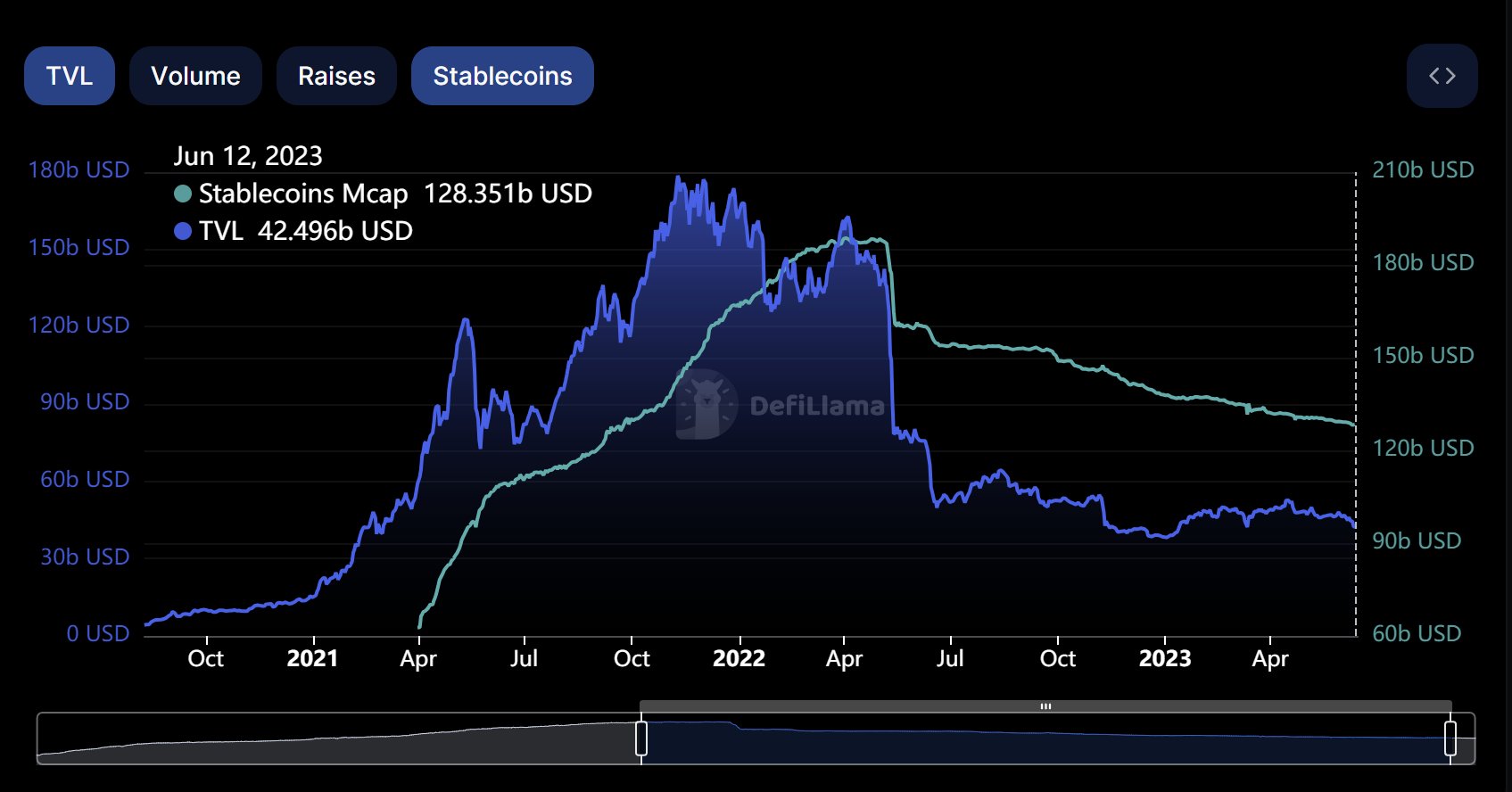Enable the Raises chart series
This screenshot has height=792, width=1512.
(336, 76)
